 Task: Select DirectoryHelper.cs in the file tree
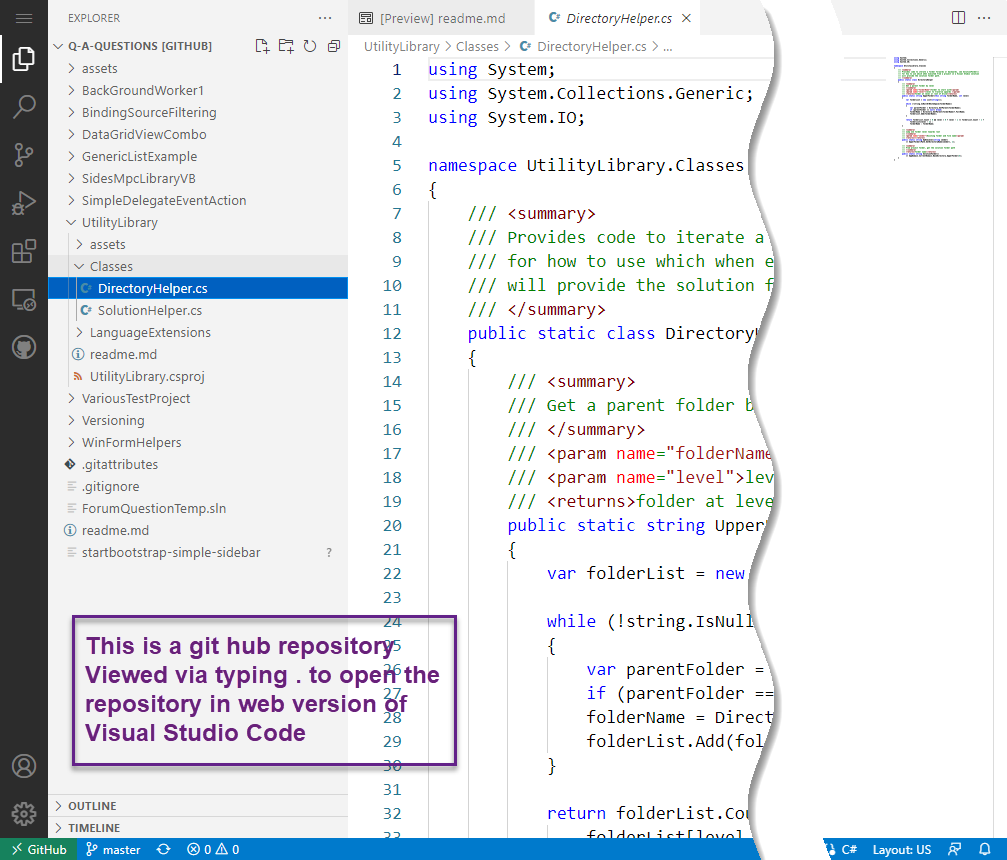coord(198,288)
